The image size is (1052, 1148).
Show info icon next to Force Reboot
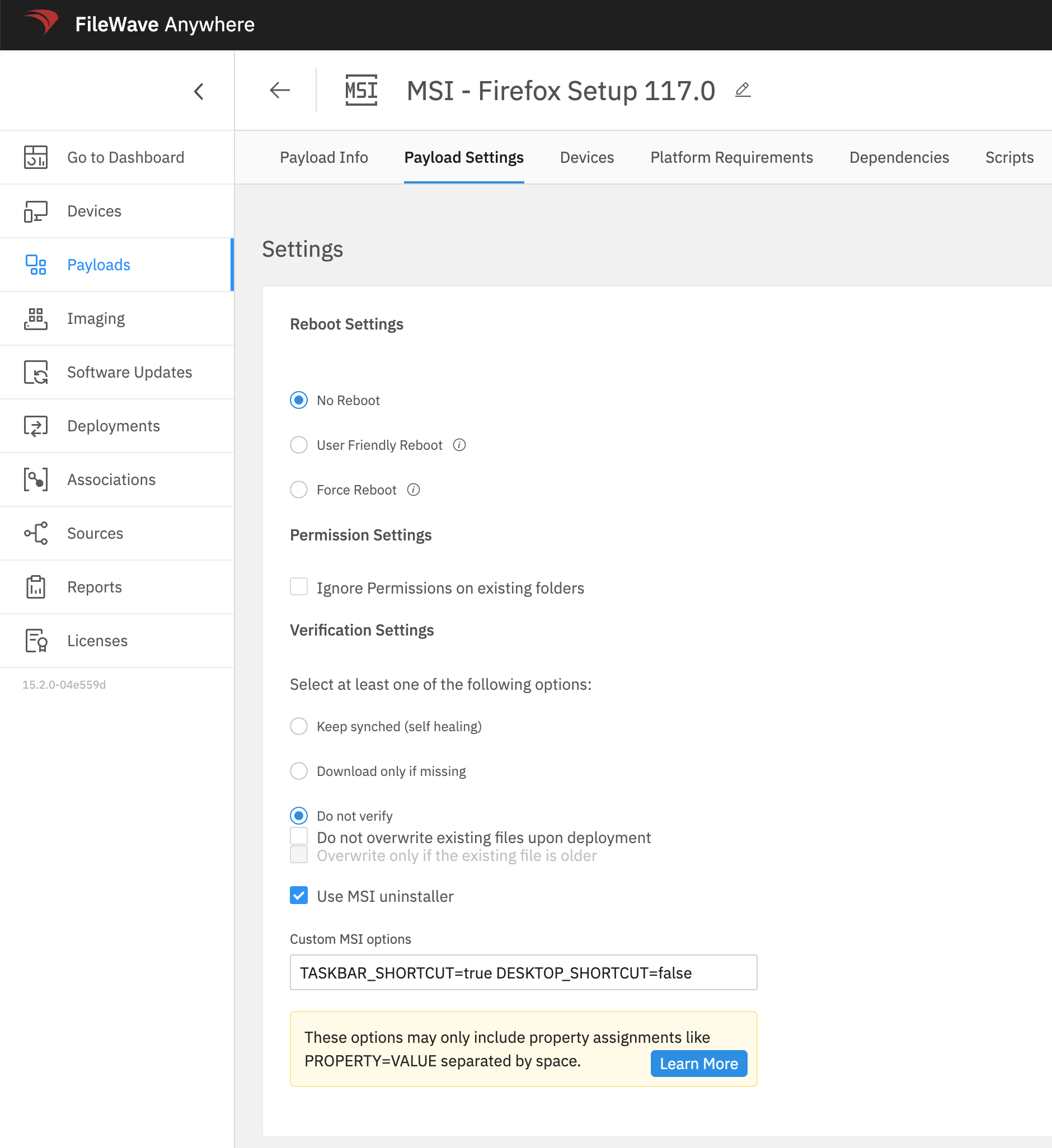[x=414, y=490]
